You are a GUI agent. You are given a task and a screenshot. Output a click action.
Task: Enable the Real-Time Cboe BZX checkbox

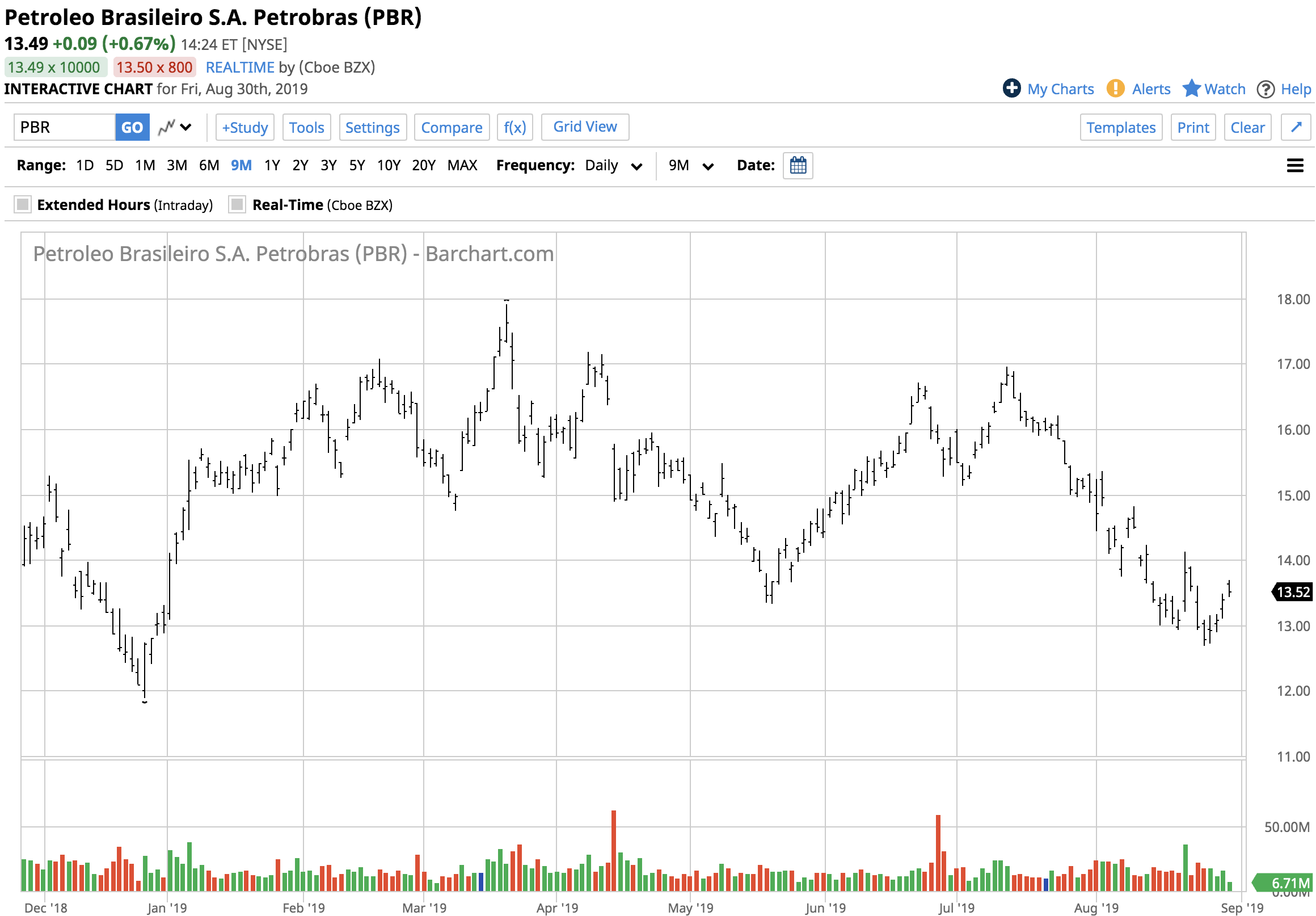pos(237,204)
